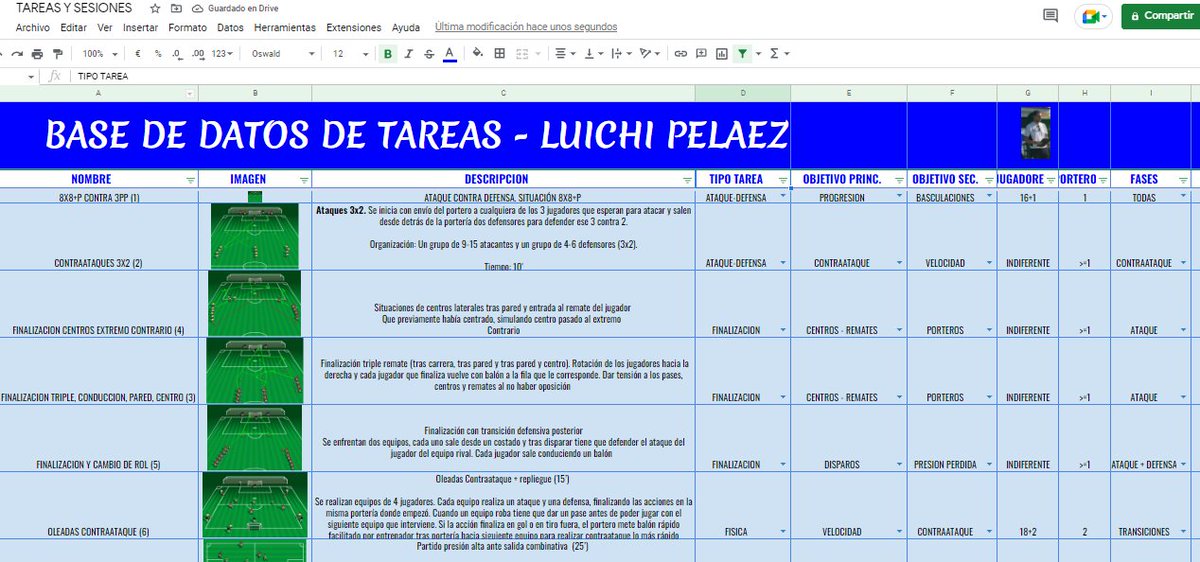Open the comment history icon
The height and width of the screenshot is (562, 1200).
1050,15
